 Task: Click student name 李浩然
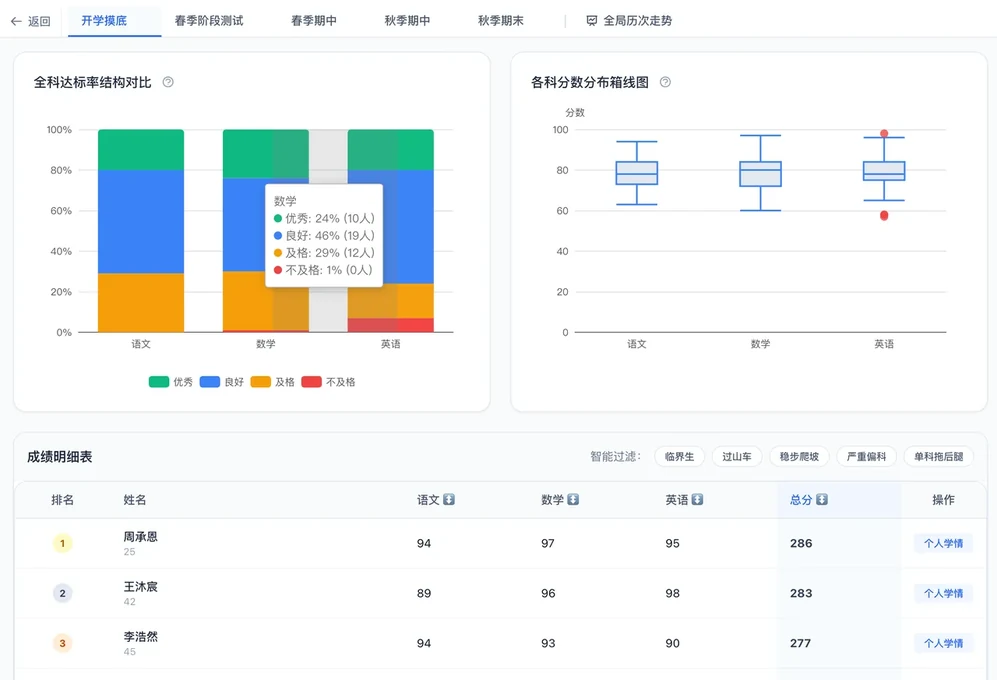(141, 636)
